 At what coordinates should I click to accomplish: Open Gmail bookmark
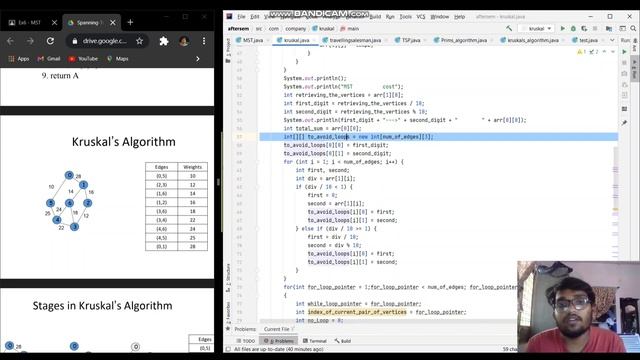[x=49, y=59]
